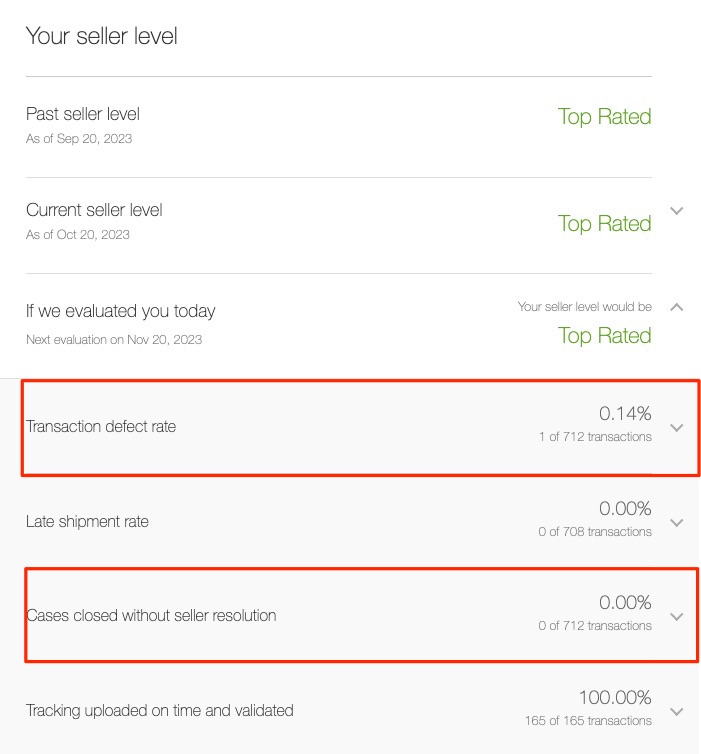Click '165 of 165 transactions' text
This screenshot has height=754, width=701.
click(x=588, y=721)
